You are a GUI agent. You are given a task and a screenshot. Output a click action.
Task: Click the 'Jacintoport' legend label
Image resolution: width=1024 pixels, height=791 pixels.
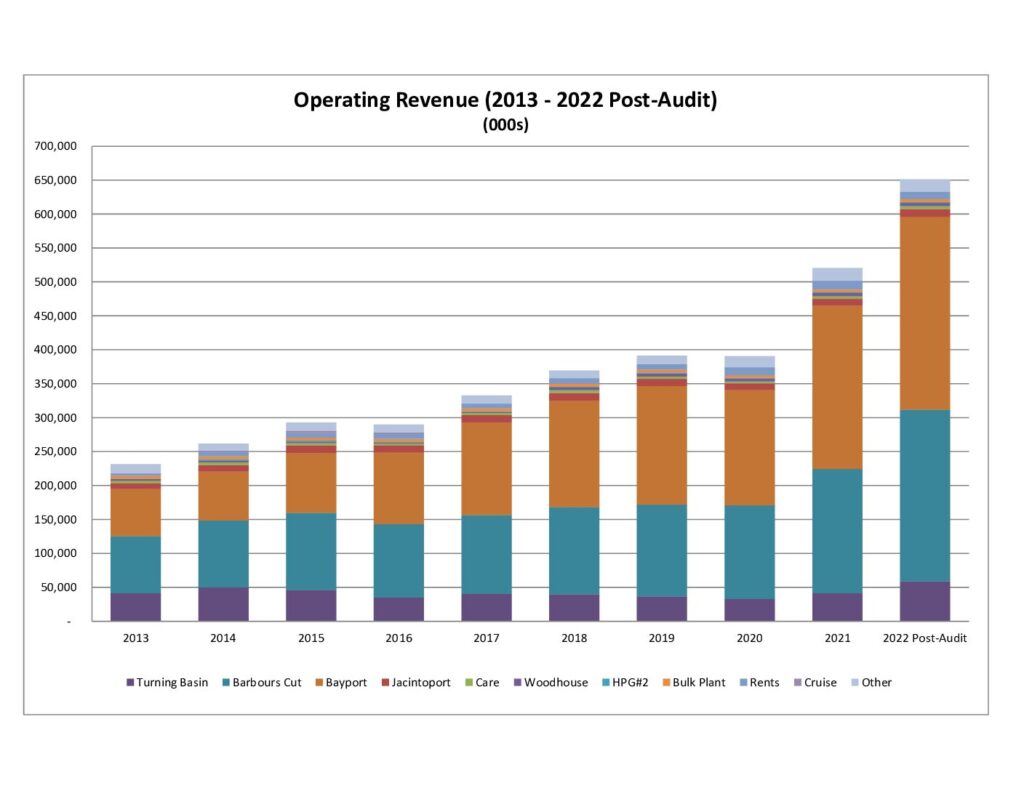pyautogui.click(x=421, y=683)
